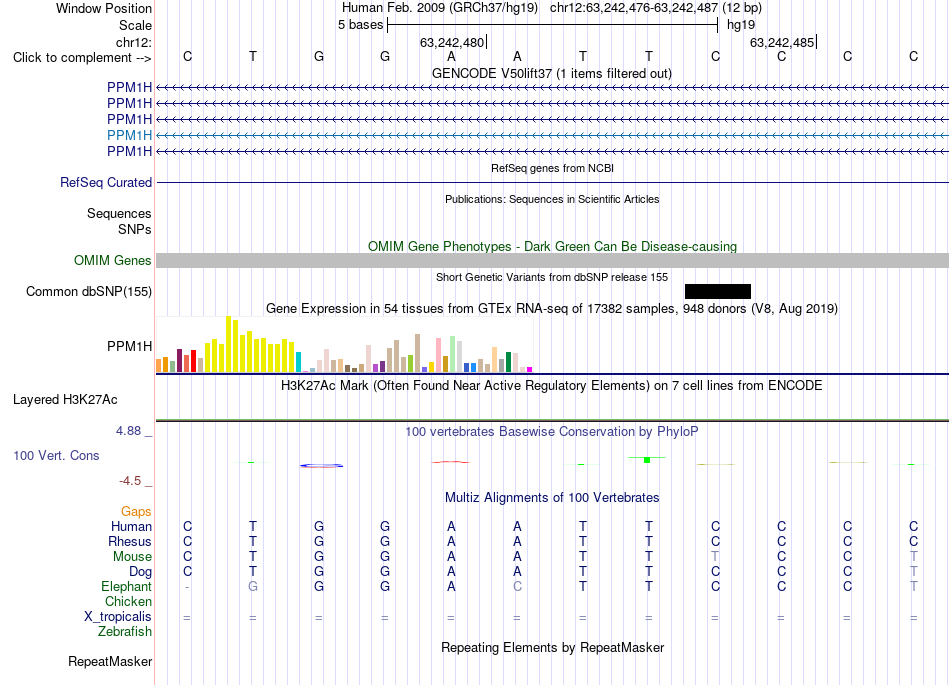
Task: Click the cyan bar in GTEx chart
Action: [298, 362]
